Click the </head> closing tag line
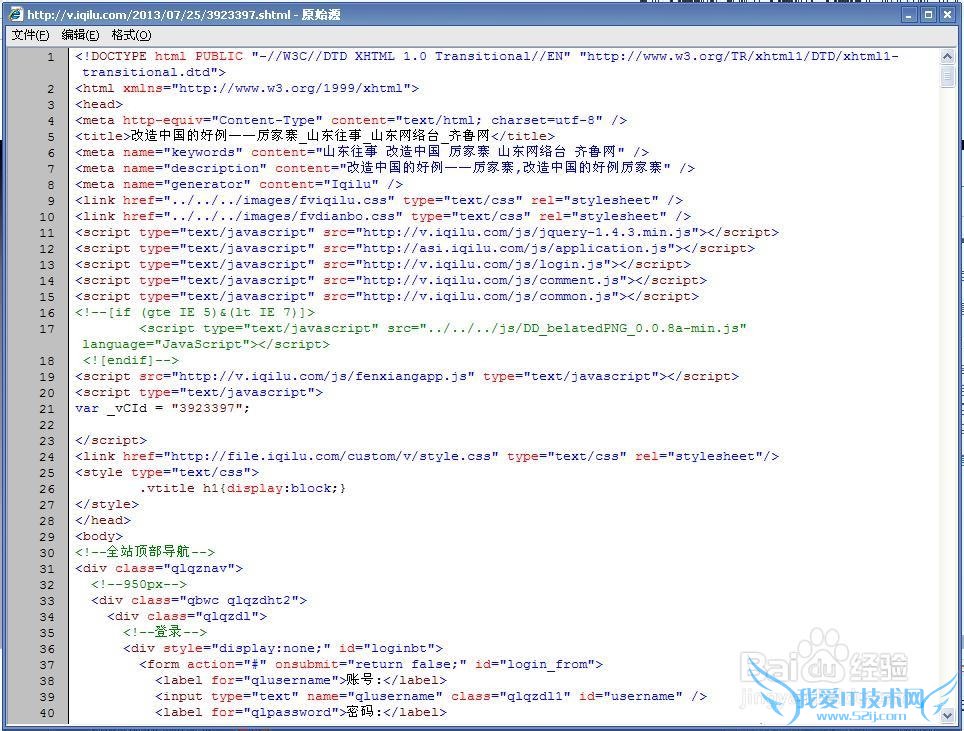 click(x=103, y=520)
